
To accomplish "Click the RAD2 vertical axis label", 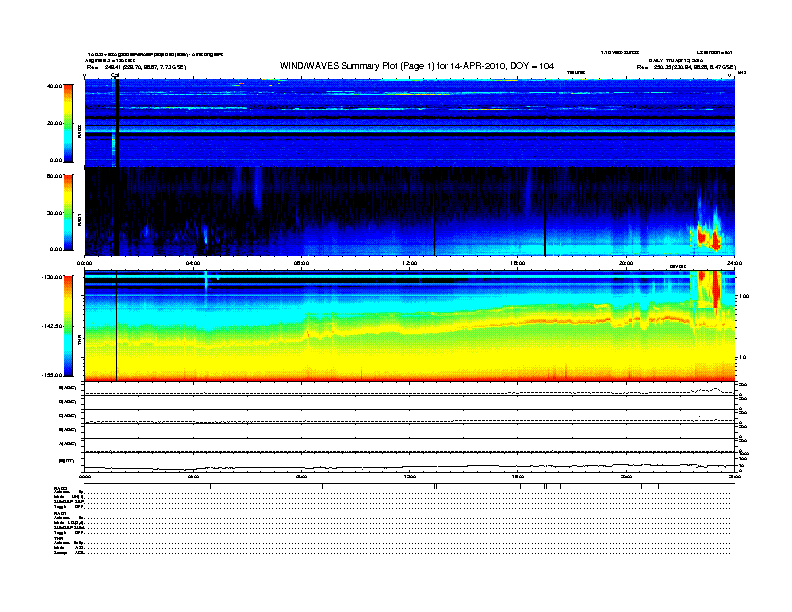I will click(x=79, y=131).
